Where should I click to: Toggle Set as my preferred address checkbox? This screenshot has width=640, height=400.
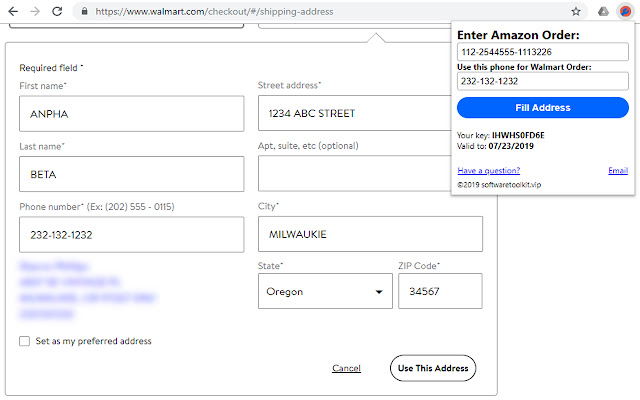[x=25, y=341]
